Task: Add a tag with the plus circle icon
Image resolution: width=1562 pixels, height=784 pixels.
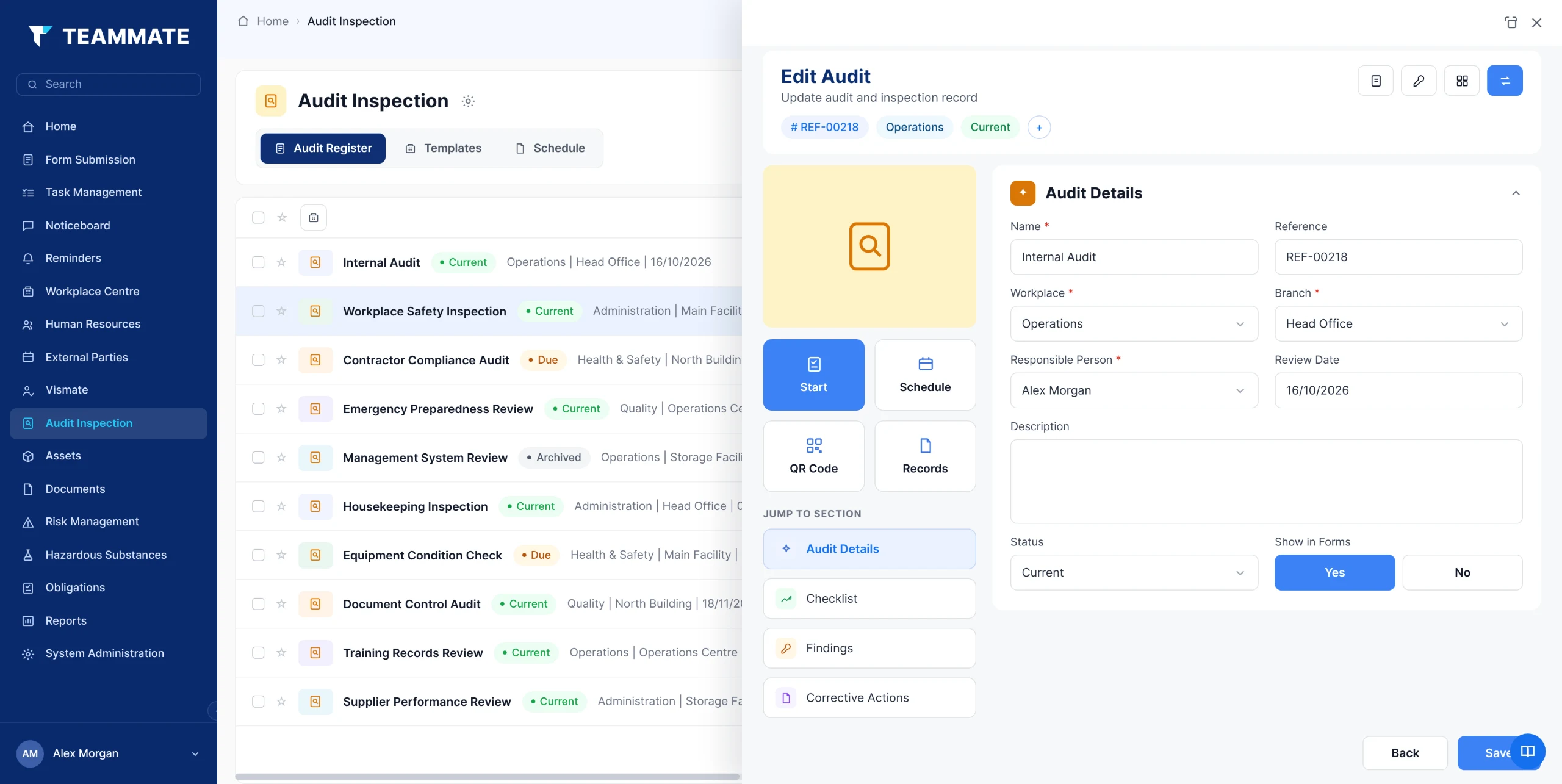Action: [x=1039, y=128]
